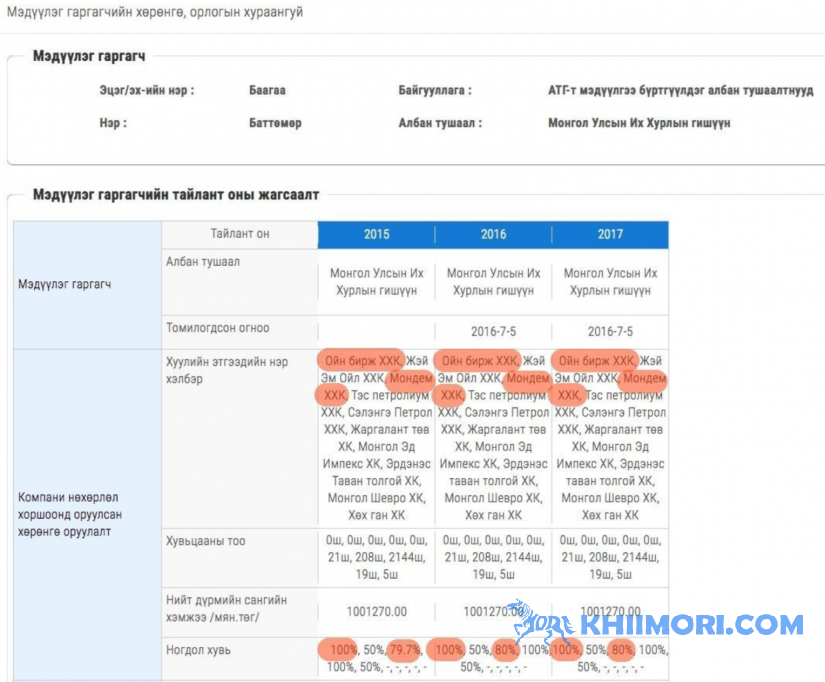The height and width of the screenshot is (682, 825).
Task: Click the highlighted '80%' in the 2017 column
Action: [x=622, y=650]
